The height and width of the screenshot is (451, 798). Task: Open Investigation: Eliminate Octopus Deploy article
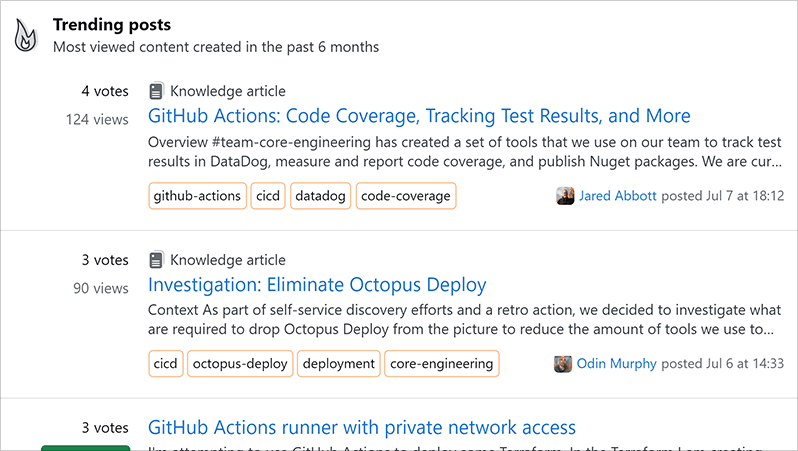(x=317, y=285)
